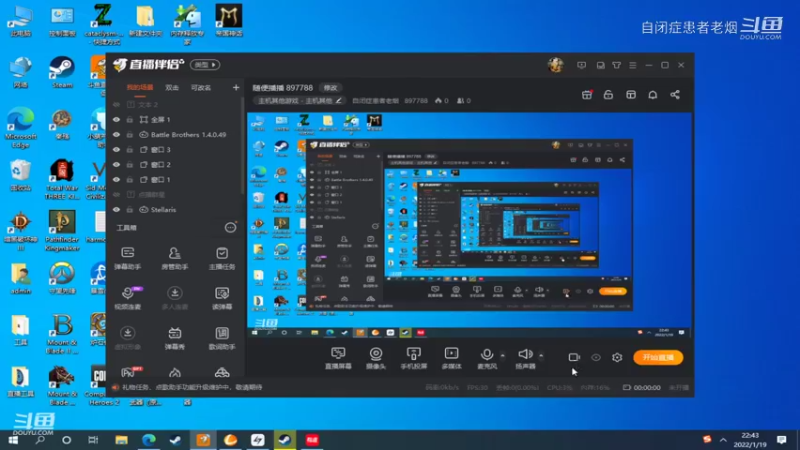
Task: Add a 摄像头 camera source
Action: 376,358
